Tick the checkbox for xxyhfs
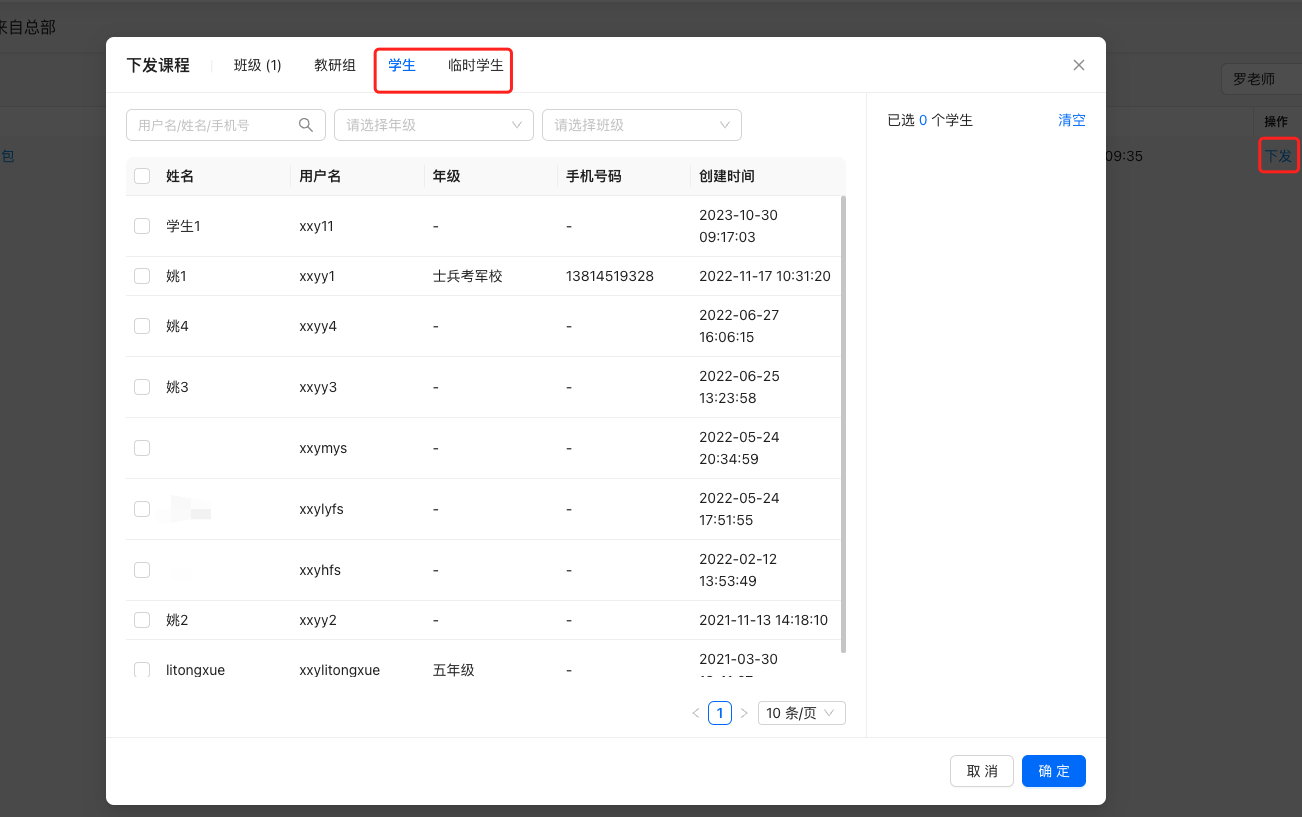Image resolution: width=1302 pixels, height=817 pixels. click(x=142, y=570)
